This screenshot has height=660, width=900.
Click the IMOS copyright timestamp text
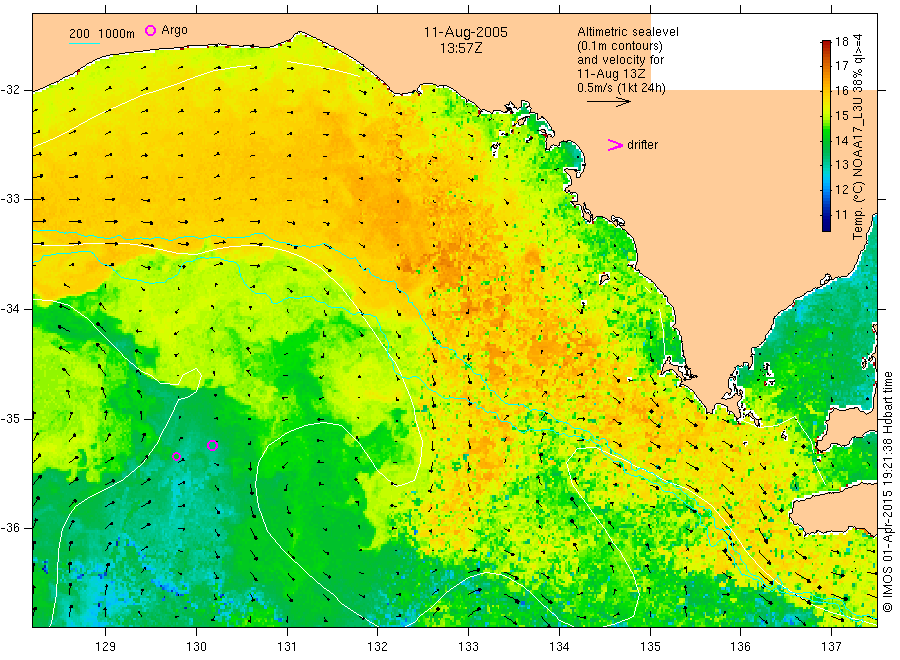[x=887, y=491]
